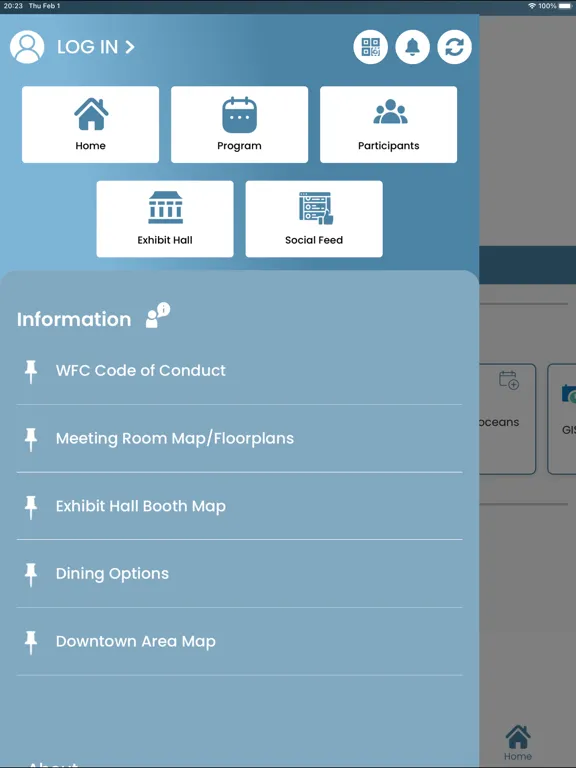
Task: Open Meeting Room Map/Floorplans
Action: point(240,438)
